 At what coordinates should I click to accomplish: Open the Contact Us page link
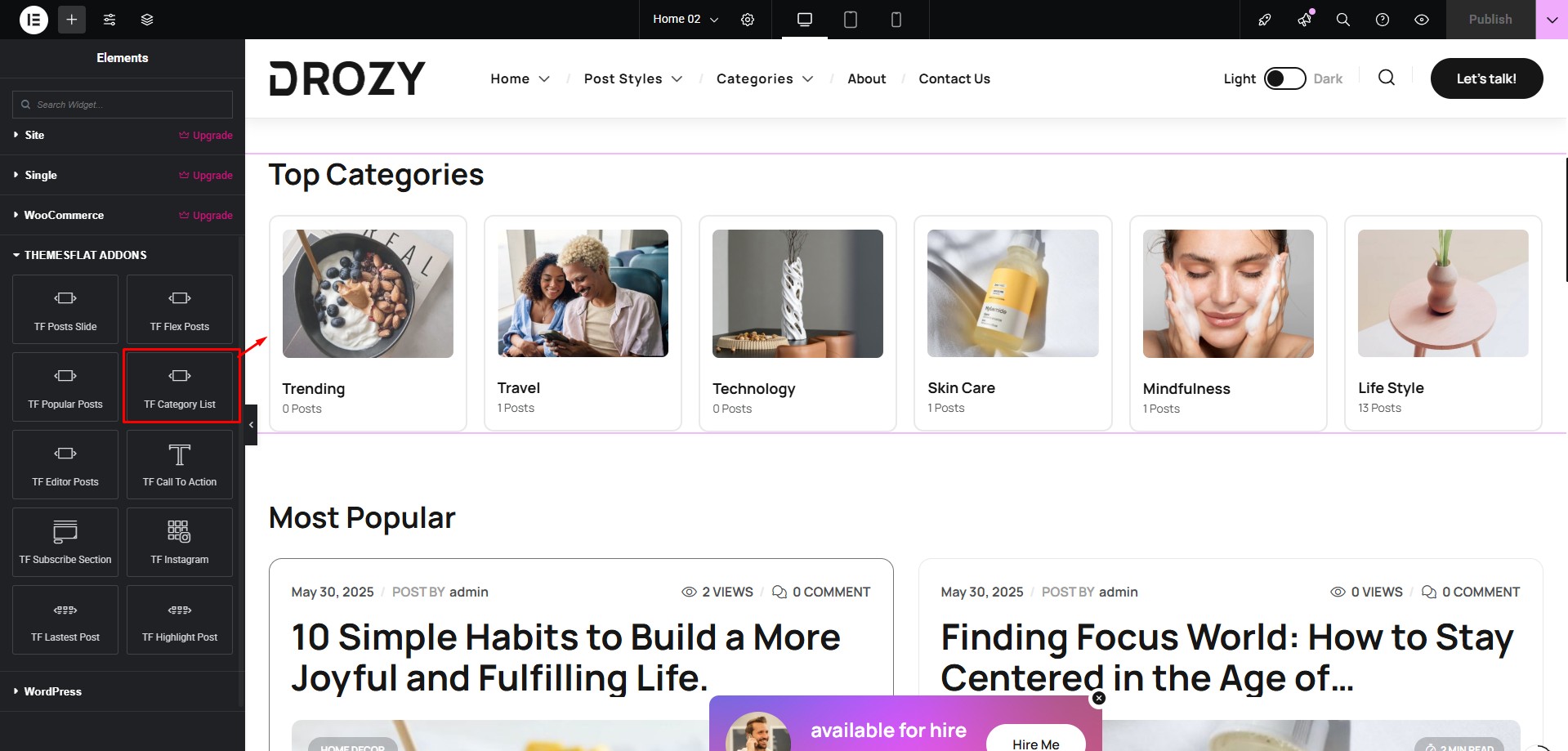coord(954,78)
